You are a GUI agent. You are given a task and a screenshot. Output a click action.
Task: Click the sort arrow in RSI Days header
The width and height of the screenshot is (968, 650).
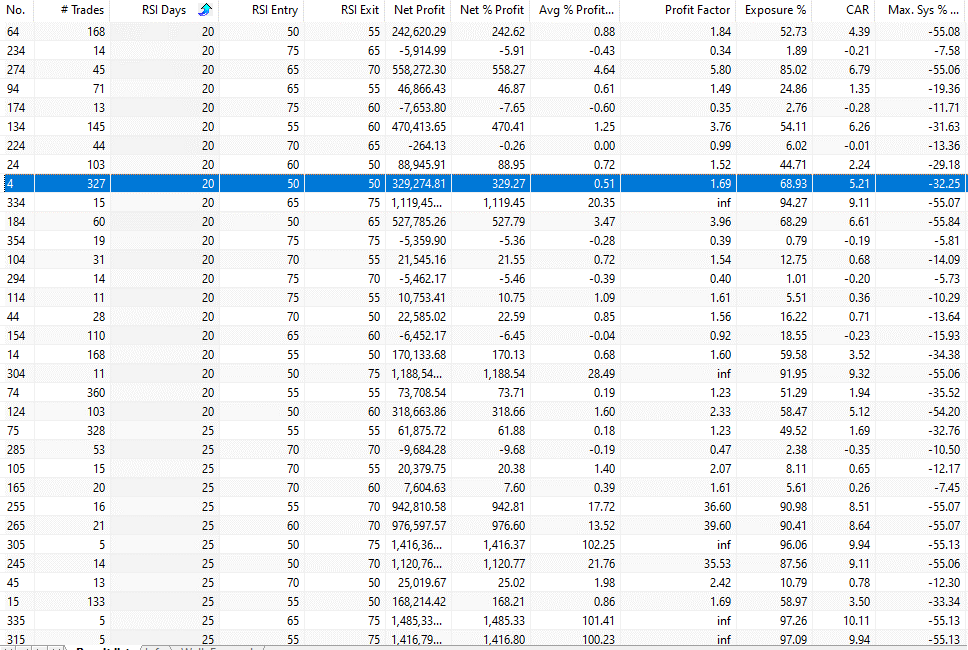coord(205,10)
